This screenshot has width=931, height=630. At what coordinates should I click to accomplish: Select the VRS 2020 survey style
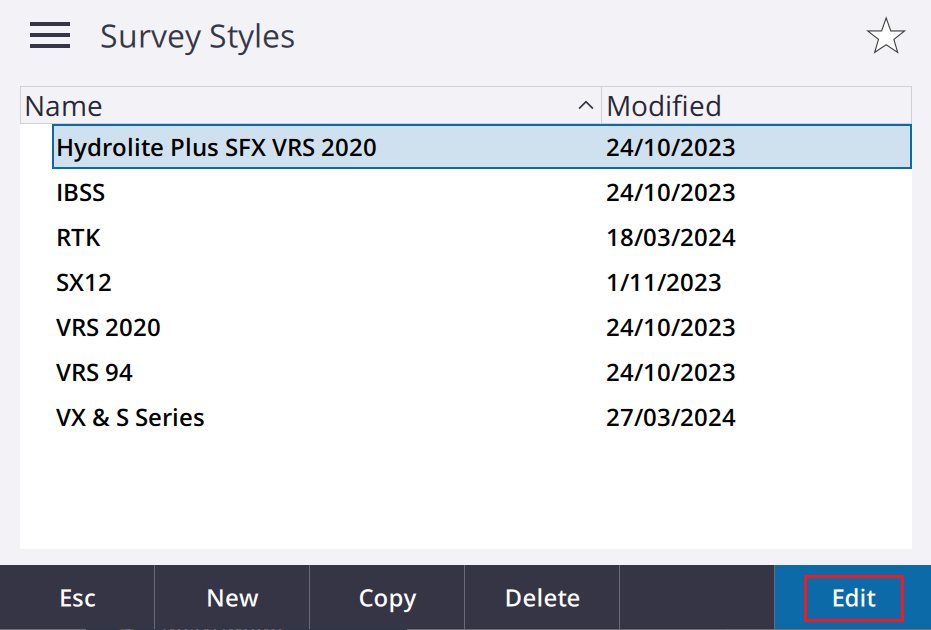point(482,328)
